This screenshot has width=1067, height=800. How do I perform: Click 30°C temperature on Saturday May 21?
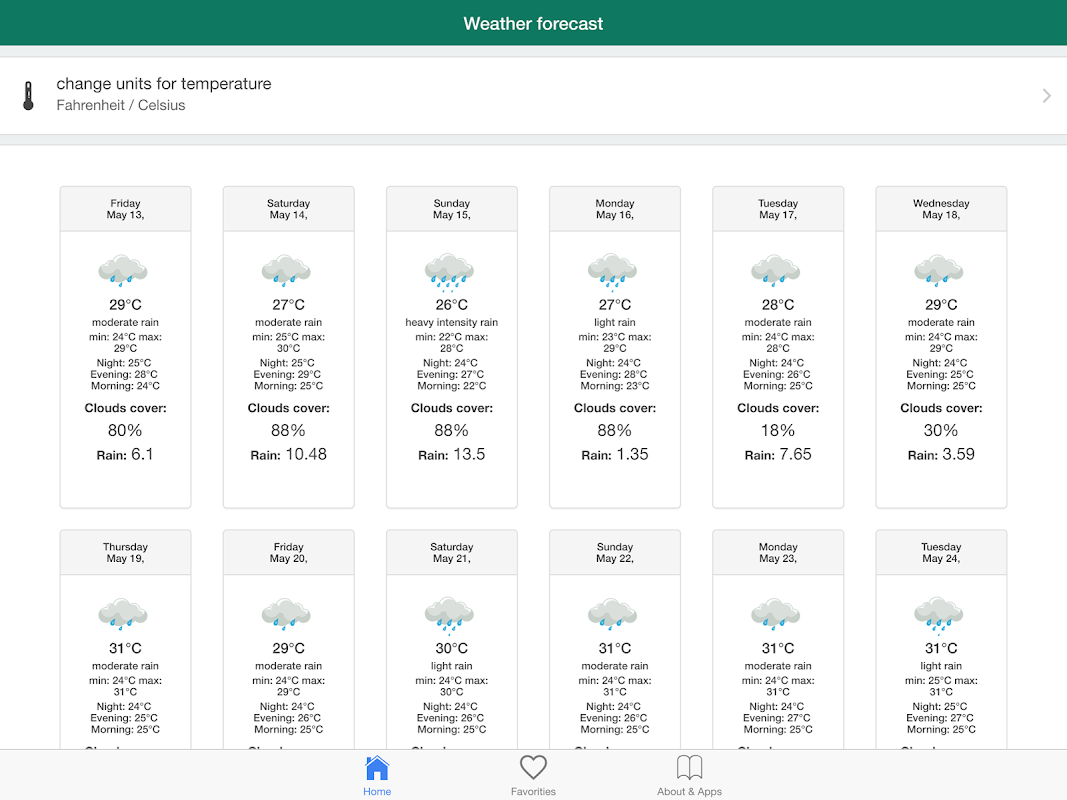pos(452,648)
